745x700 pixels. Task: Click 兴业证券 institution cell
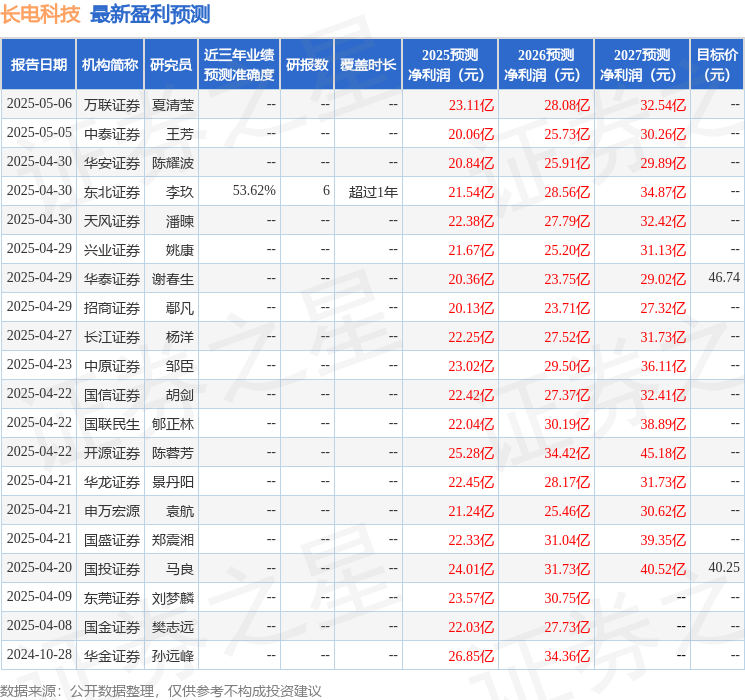112,249
